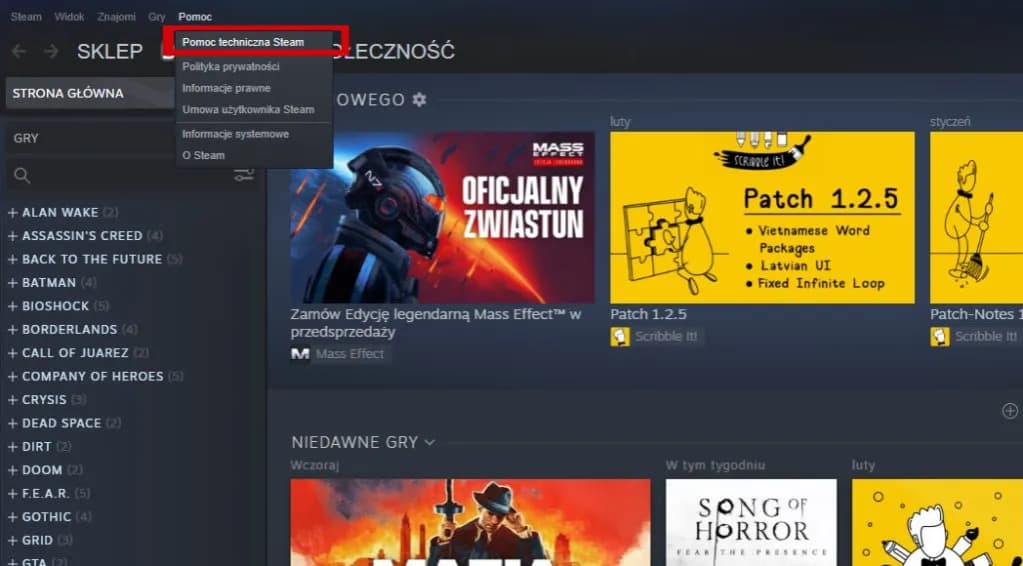Click the back navigation arrow

(x=19, y=51)
